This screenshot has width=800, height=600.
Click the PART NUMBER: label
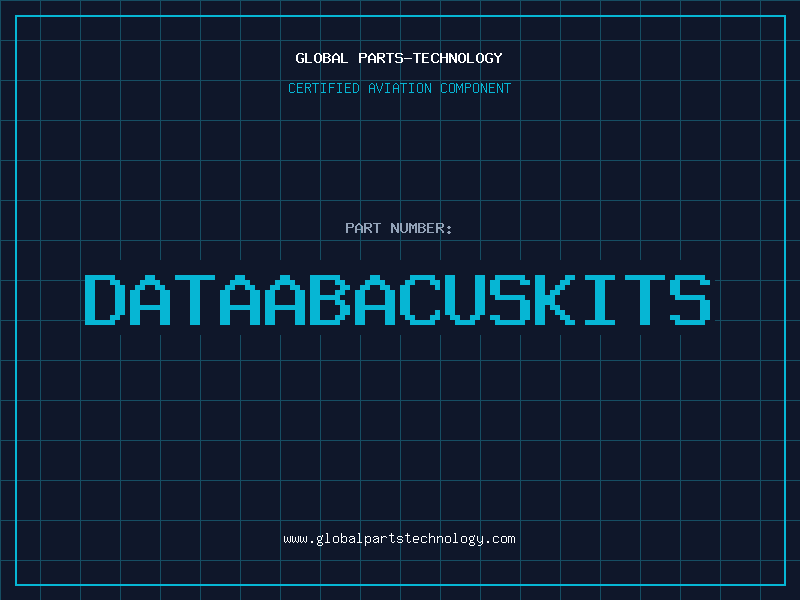[399, 228]
